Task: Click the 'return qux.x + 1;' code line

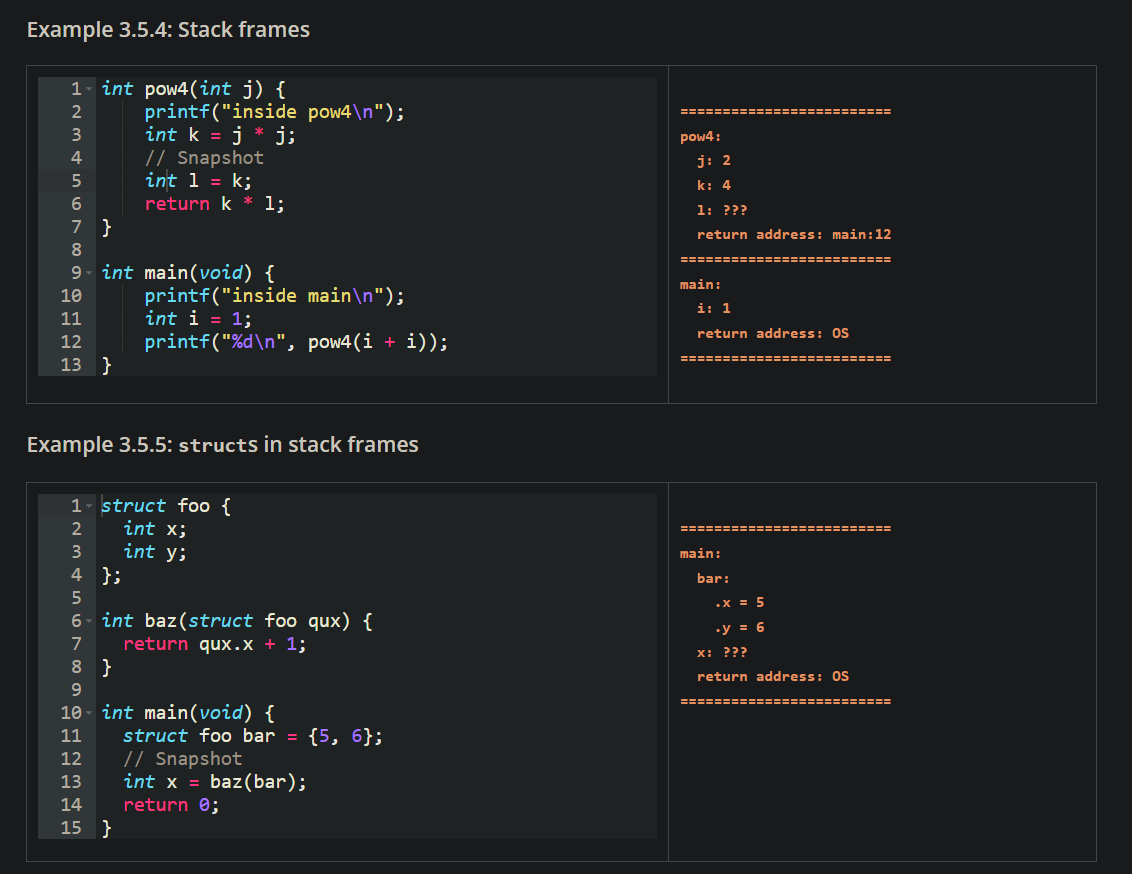Action: click(214, 644)
